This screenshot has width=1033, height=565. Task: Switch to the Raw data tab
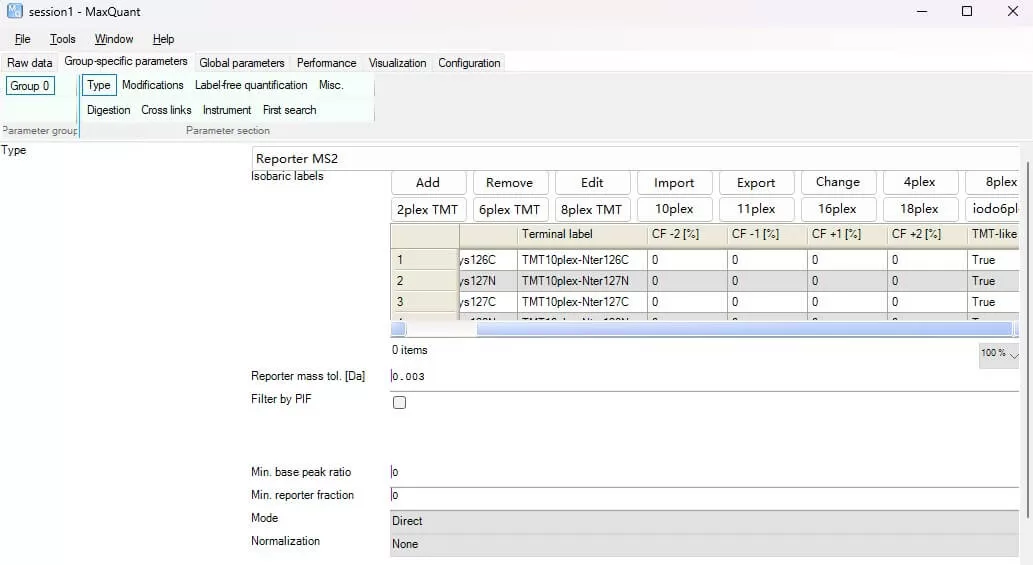30,63
